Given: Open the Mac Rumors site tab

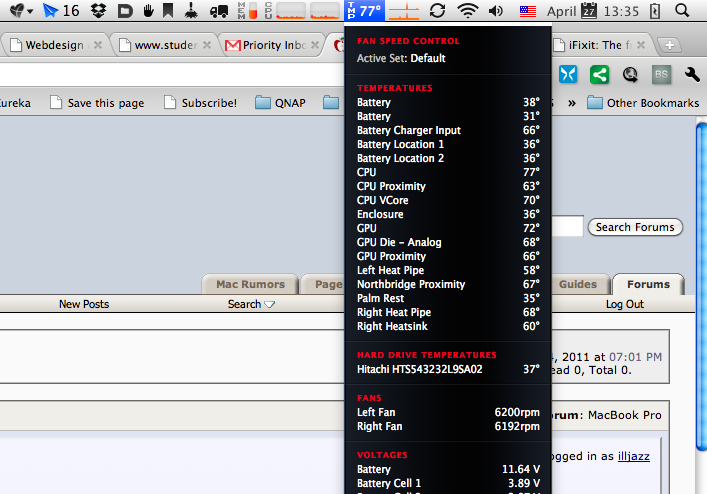Looking at the screenshot, I should pos(250,284).
